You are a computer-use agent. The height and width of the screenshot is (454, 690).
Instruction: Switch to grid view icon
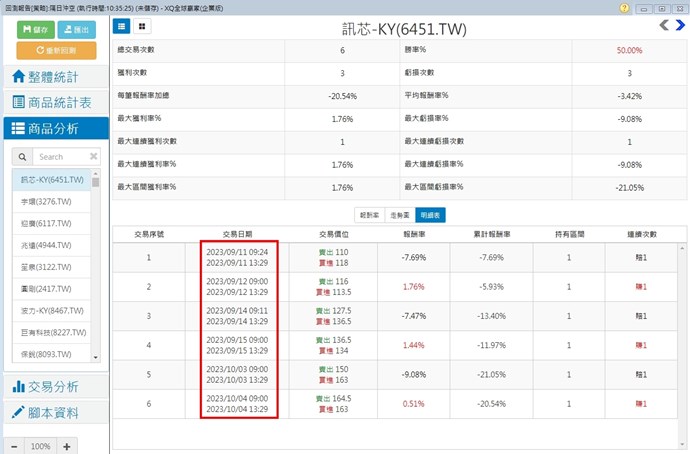142,25
